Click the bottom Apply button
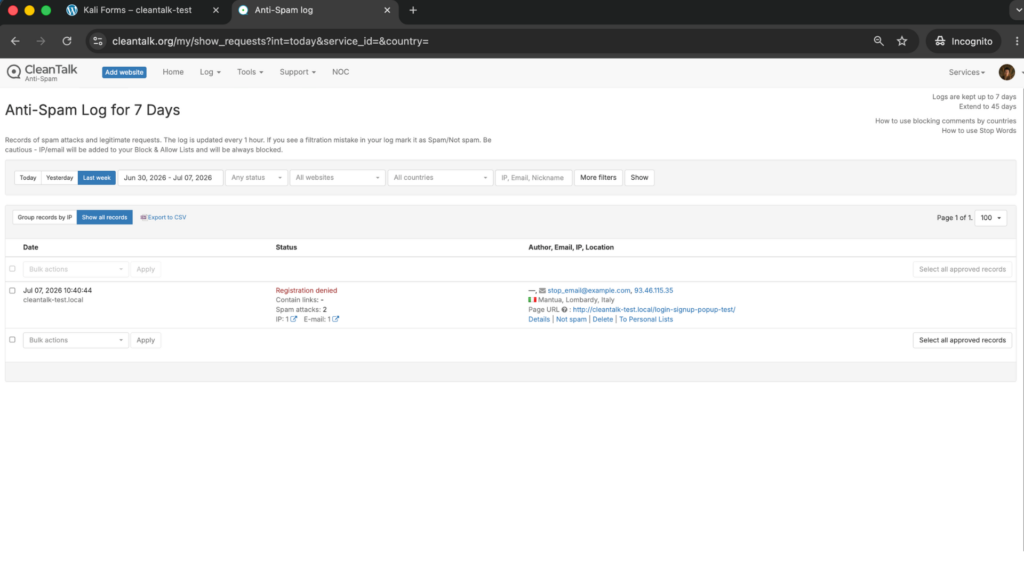Viewport: 1024px width, 576px height. 146,340
